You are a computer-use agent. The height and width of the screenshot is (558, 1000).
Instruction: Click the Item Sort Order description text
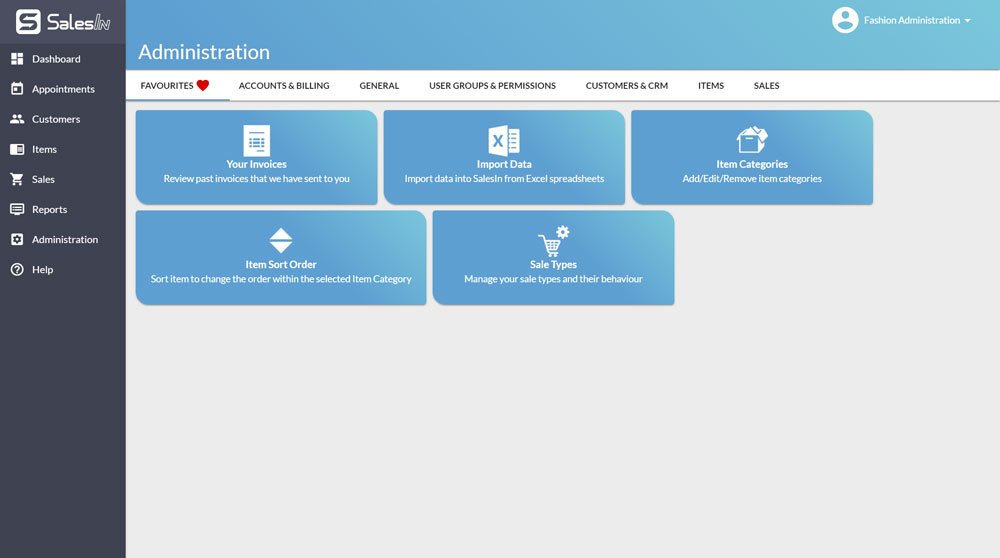point(281,279)
